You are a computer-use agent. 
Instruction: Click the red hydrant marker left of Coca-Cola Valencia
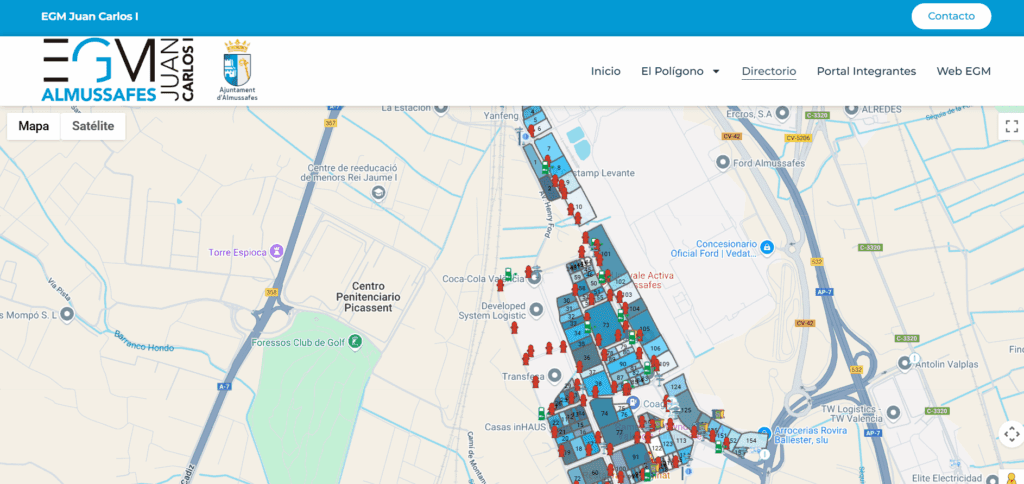500,285
